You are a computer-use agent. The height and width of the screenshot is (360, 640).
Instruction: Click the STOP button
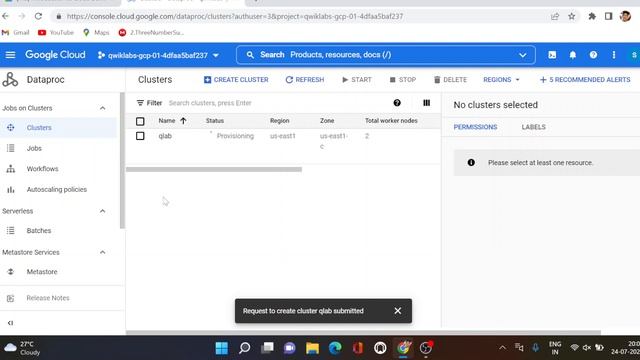[402, 80]
